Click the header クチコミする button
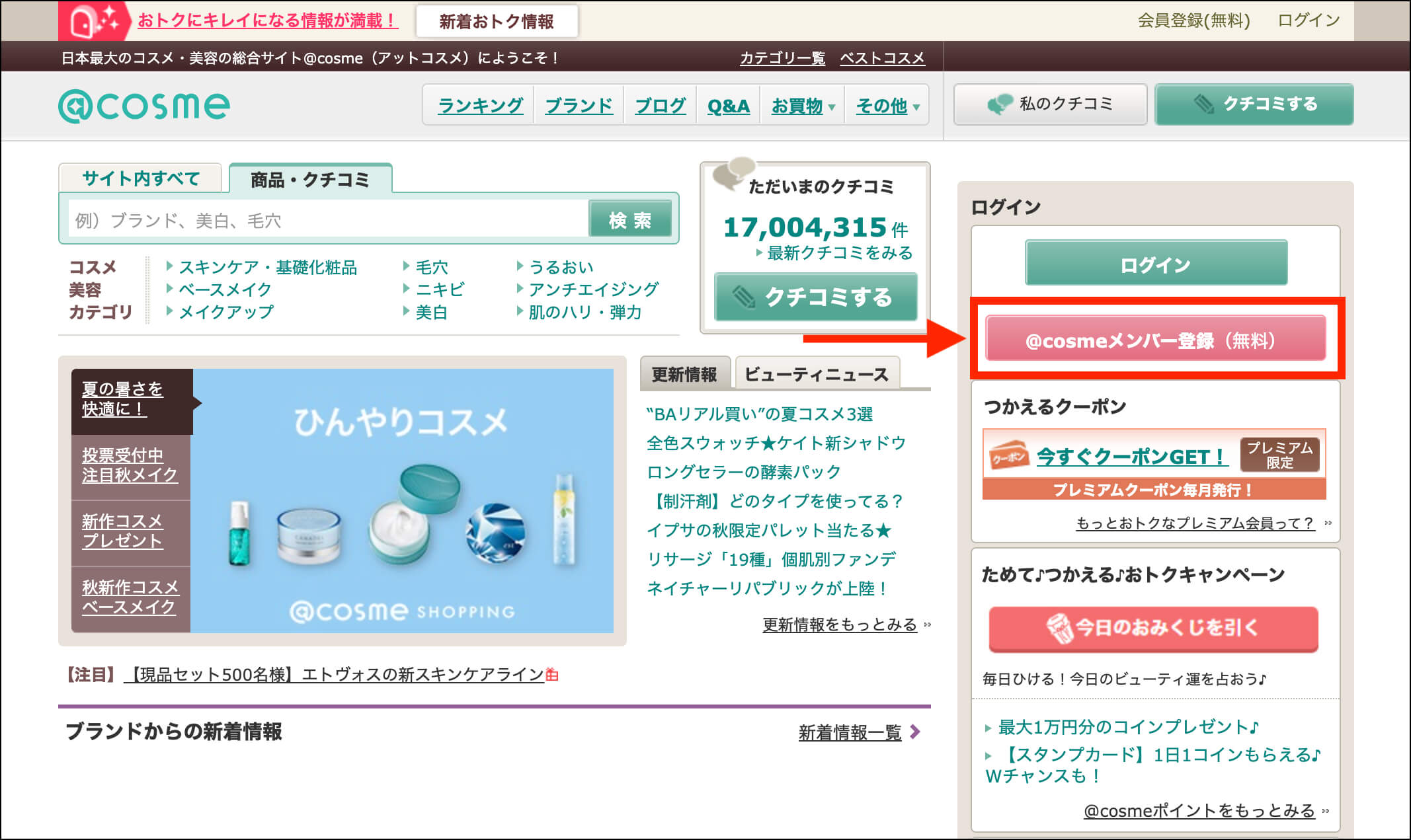 click(x=1254, y=104)
